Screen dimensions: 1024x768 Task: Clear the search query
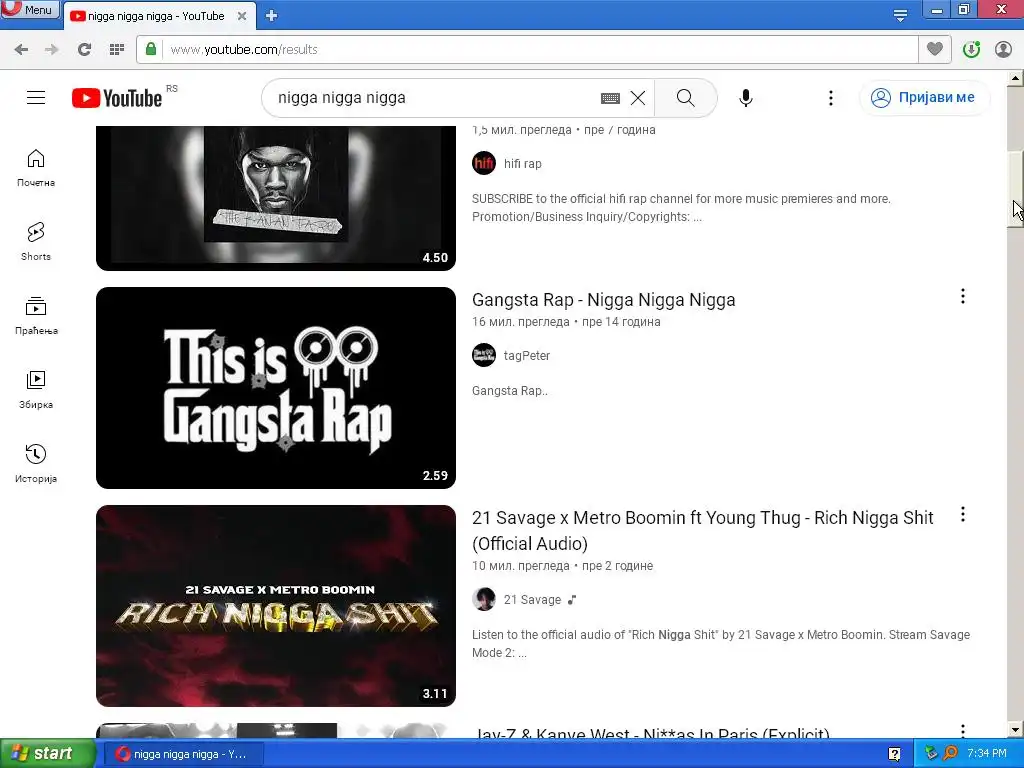pos(638,98)
